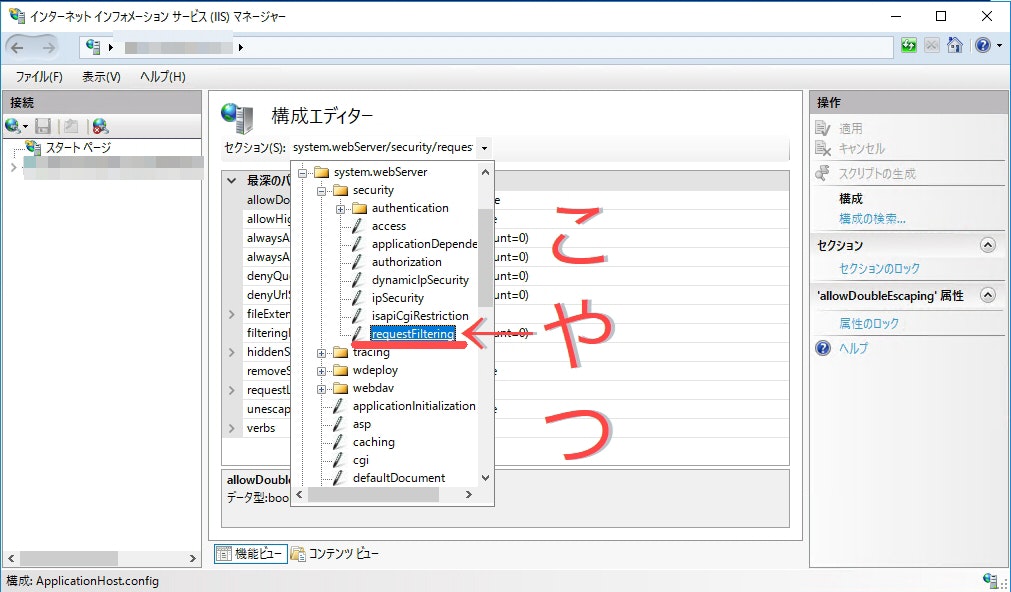Click the Back navigation arrow
The width and height of the screenshot is (1011, 592).
tap(18, 47)
